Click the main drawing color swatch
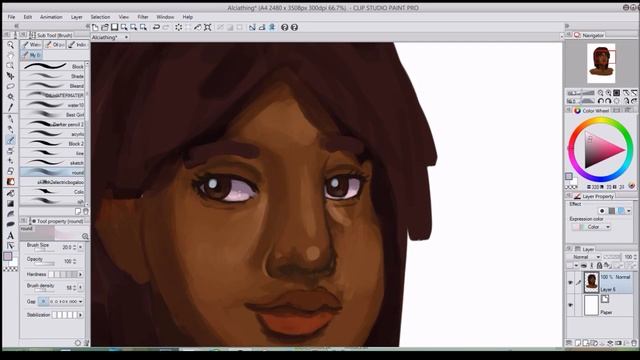The width and height of the screenshot is (640, 360). click(x=7, y=256)
